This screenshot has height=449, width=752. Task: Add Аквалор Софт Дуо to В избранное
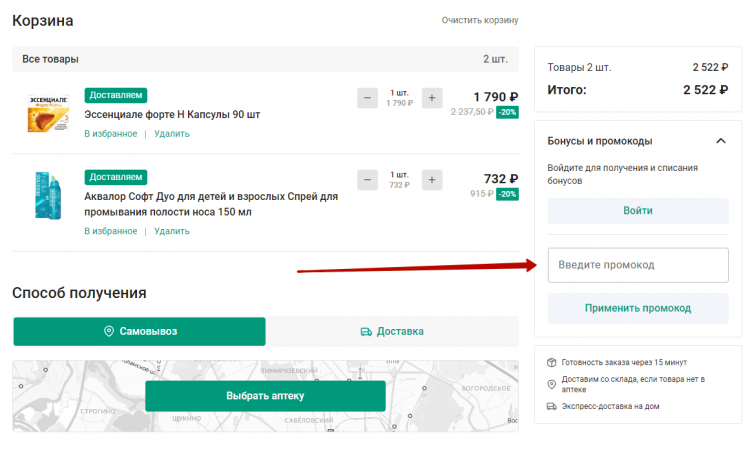click(x=110, y=231)
